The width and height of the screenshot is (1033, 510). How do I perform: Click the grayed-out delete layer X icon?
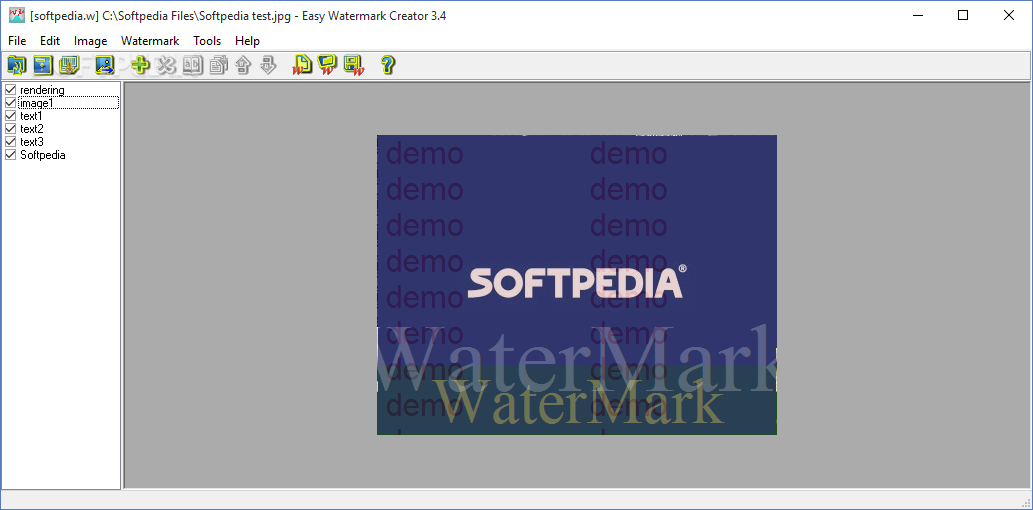coord(167,65)
